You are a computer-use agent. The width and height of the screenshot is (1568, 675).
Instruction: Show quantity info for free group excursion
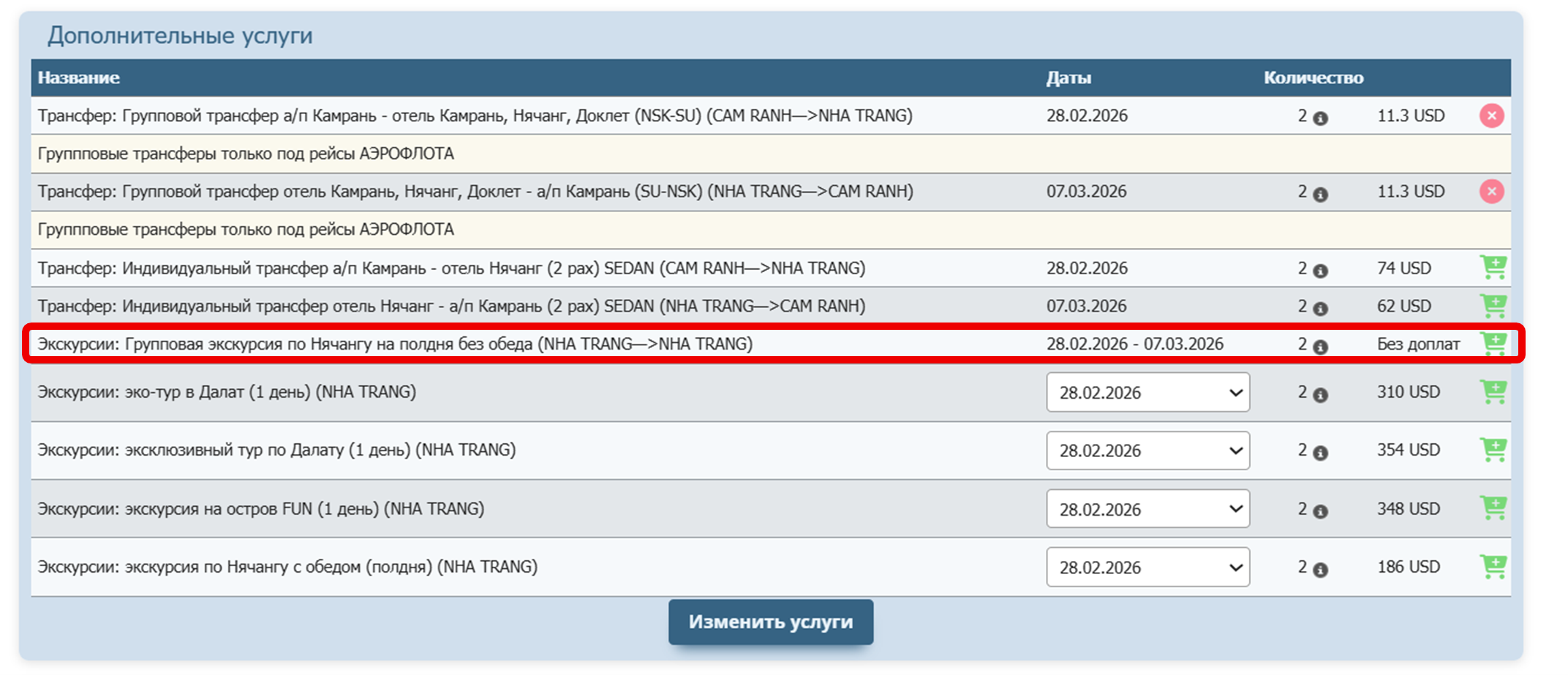(x=1320, y=347)
